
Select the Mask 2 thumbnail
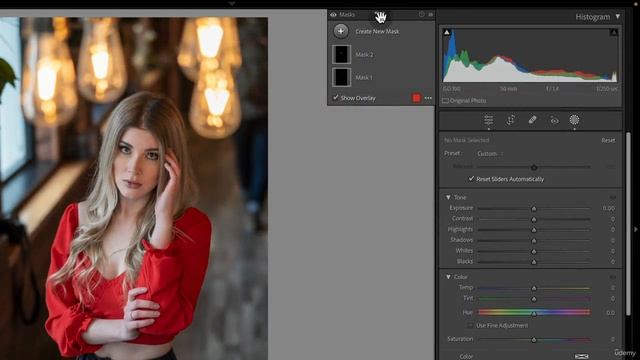(x=341, y=54)
